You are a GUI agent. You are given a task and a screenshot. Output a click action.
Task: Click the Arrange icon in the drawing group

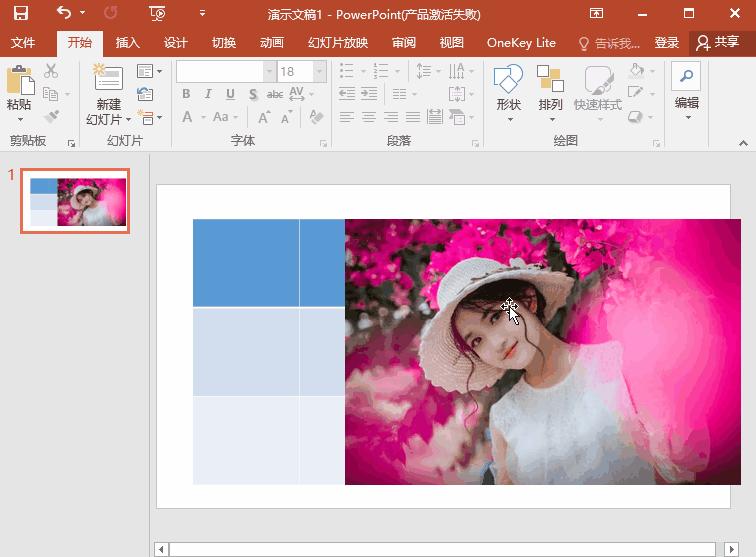(x=550, y=80)
